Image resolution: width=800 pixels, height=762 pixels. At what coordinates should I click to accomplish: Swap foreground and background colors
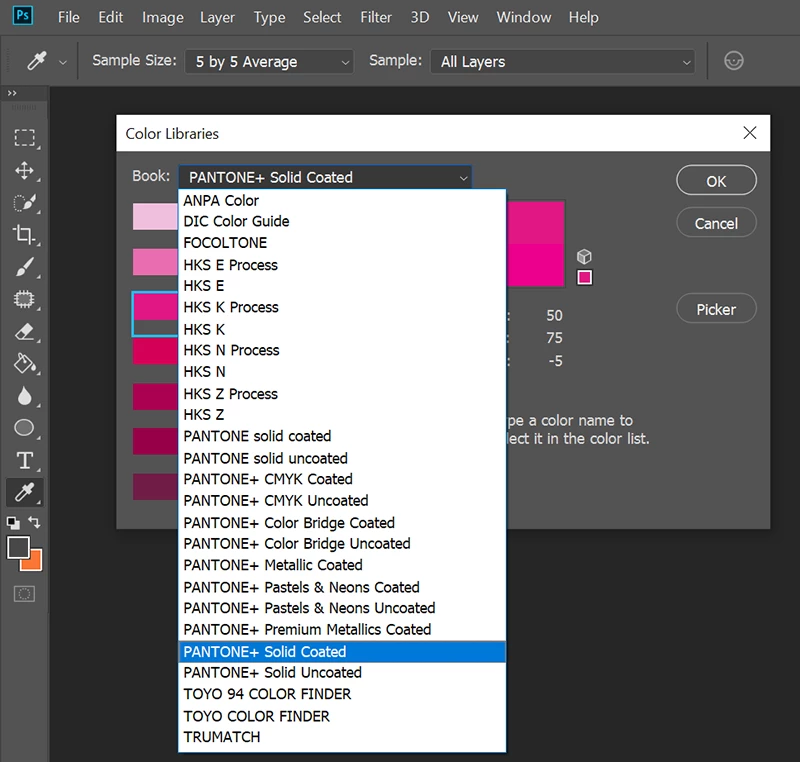coord(34,522)
